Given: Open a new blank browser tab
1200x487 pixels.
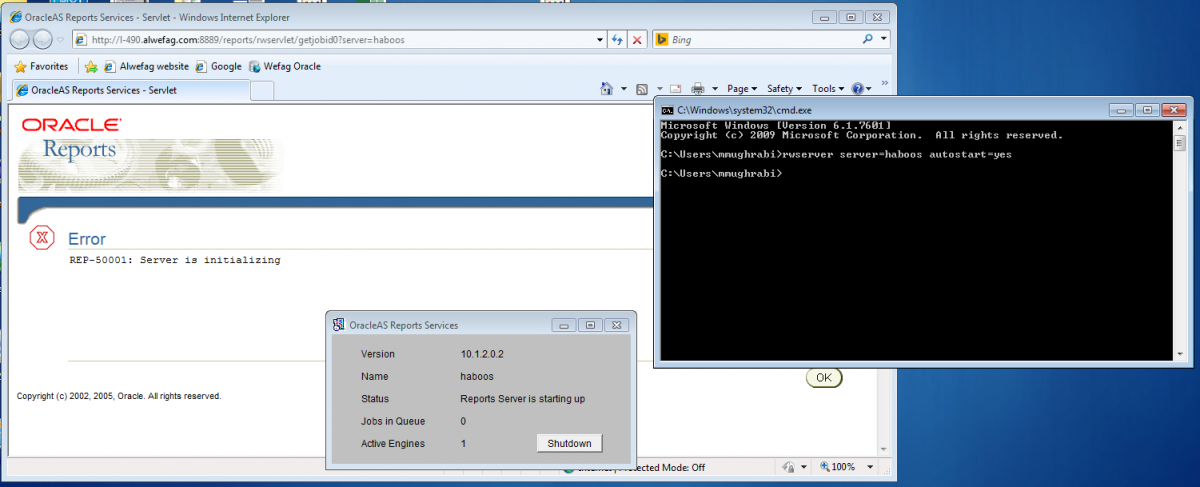Looking at the screenshot, I should tap(261, 90).
